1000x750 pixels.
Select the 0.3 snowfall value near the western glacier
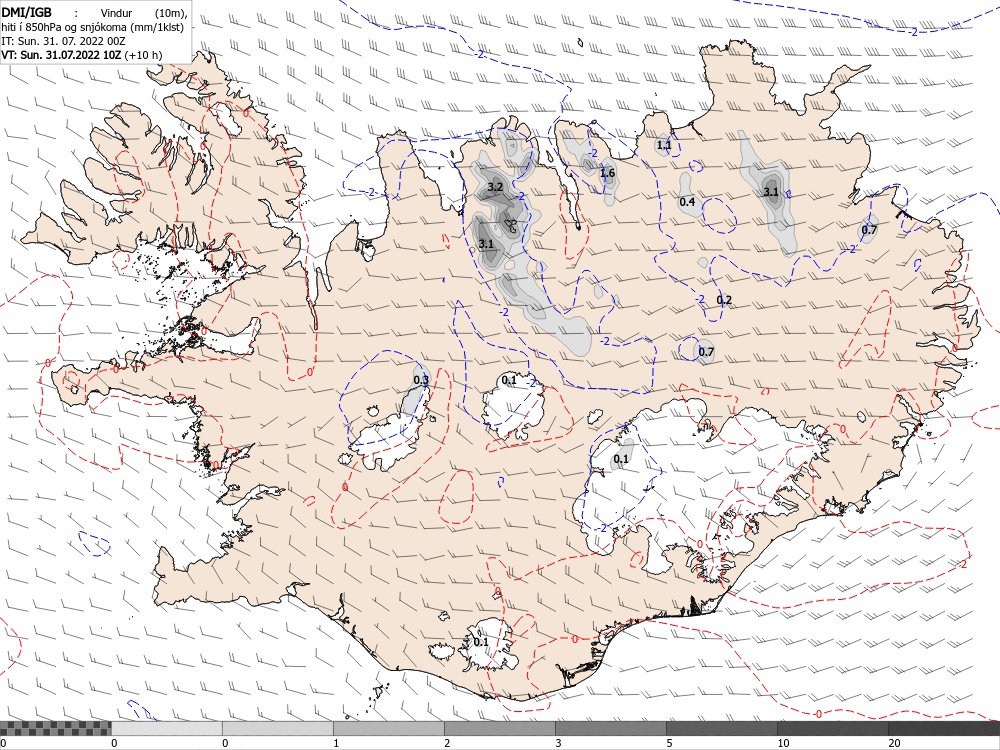point(421,380)
